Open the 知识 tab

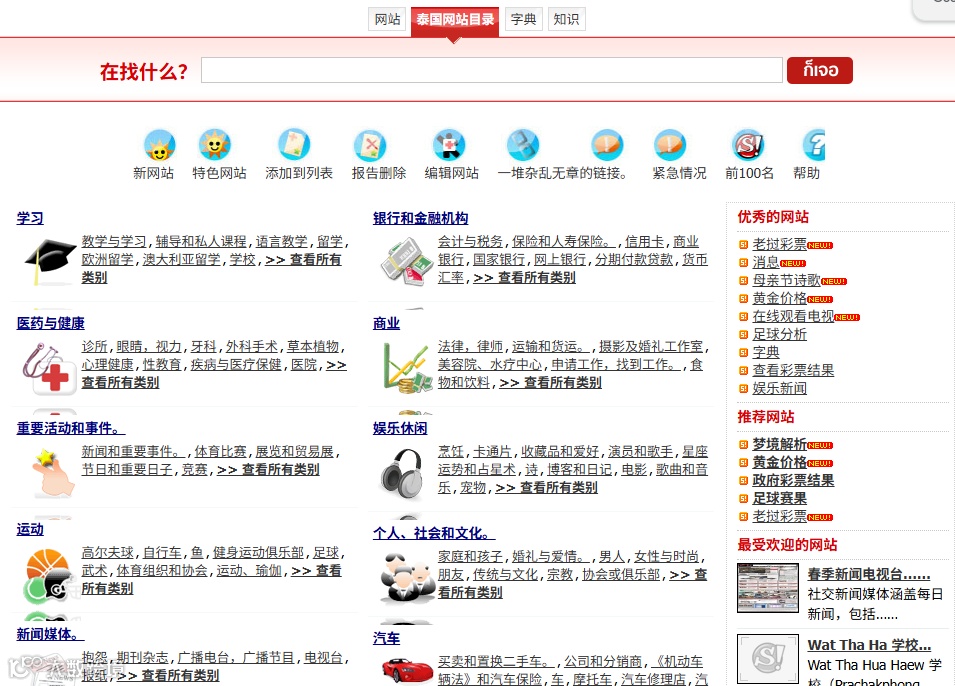(x=566, y=19)
